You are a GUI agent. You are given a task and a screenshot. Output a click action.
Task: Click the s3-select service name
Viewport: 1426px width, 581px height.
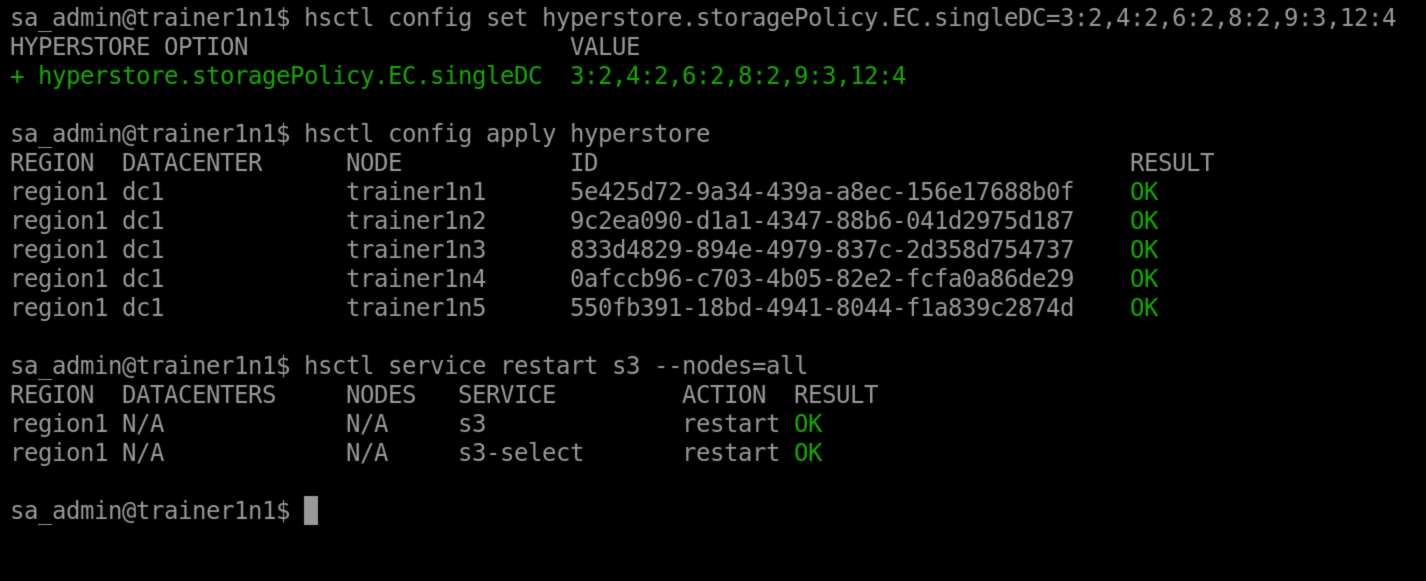(x=521, y=453)
